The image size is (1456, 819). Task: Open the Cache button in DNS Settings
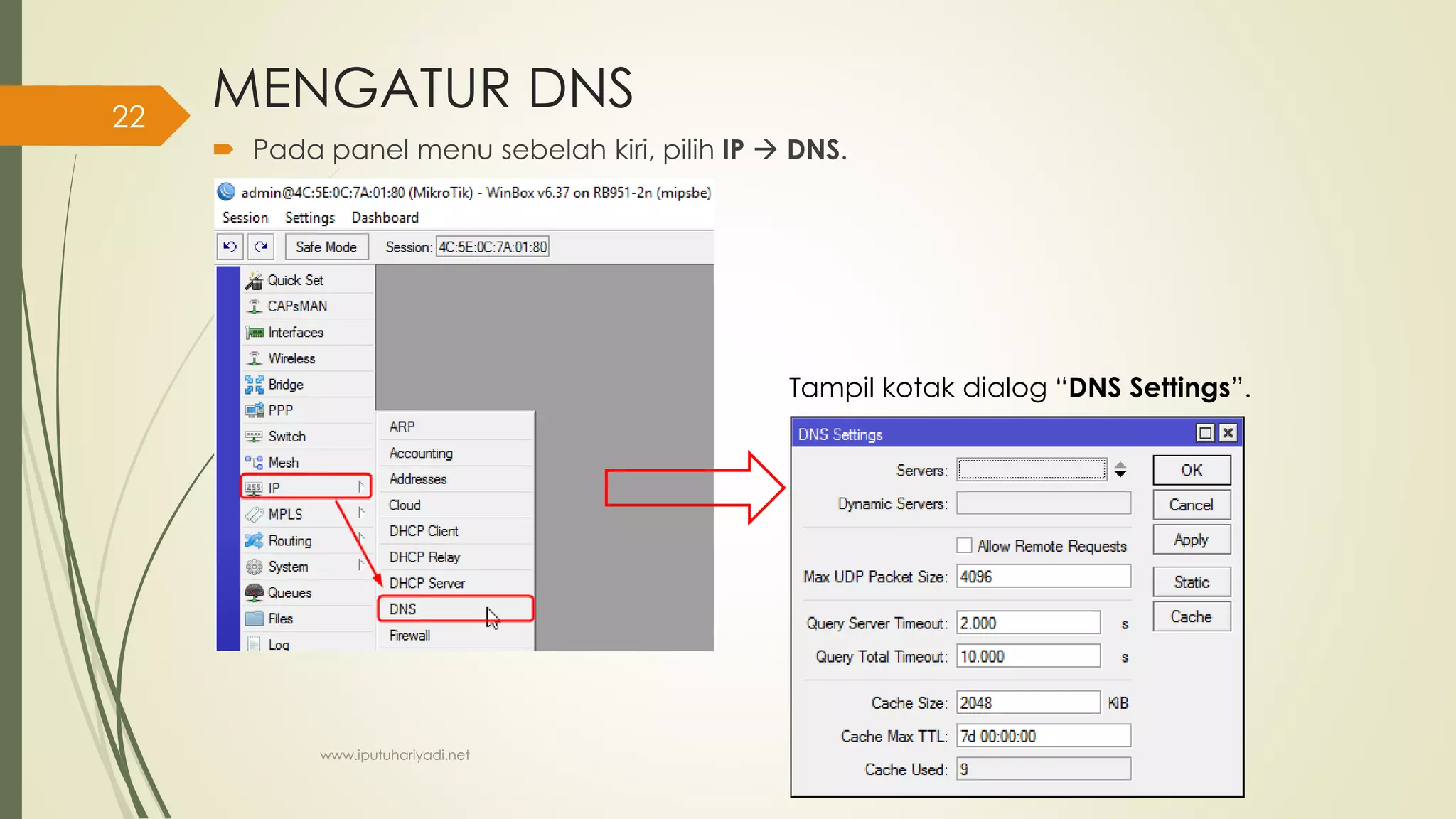tap(1192, 616)
